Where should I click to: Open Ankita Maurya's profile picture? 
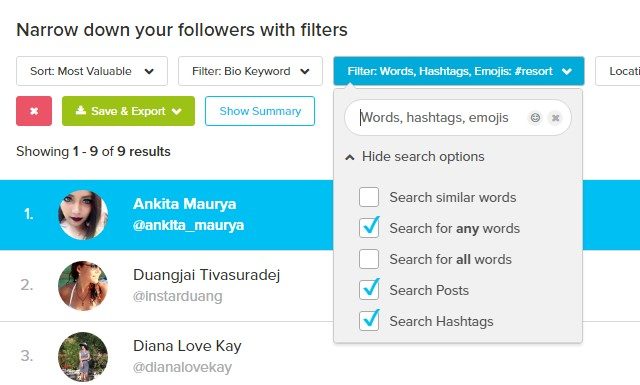tap(83, 214)
